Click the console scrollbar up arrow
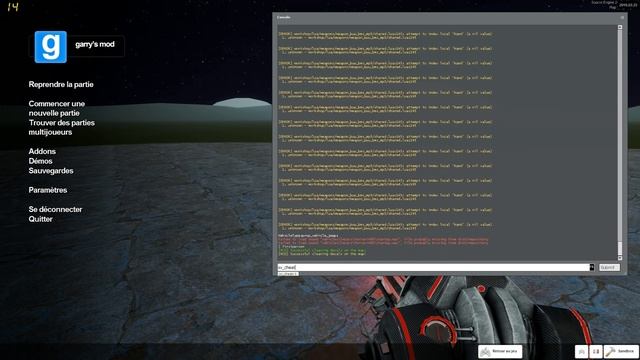 pos(620,27)
